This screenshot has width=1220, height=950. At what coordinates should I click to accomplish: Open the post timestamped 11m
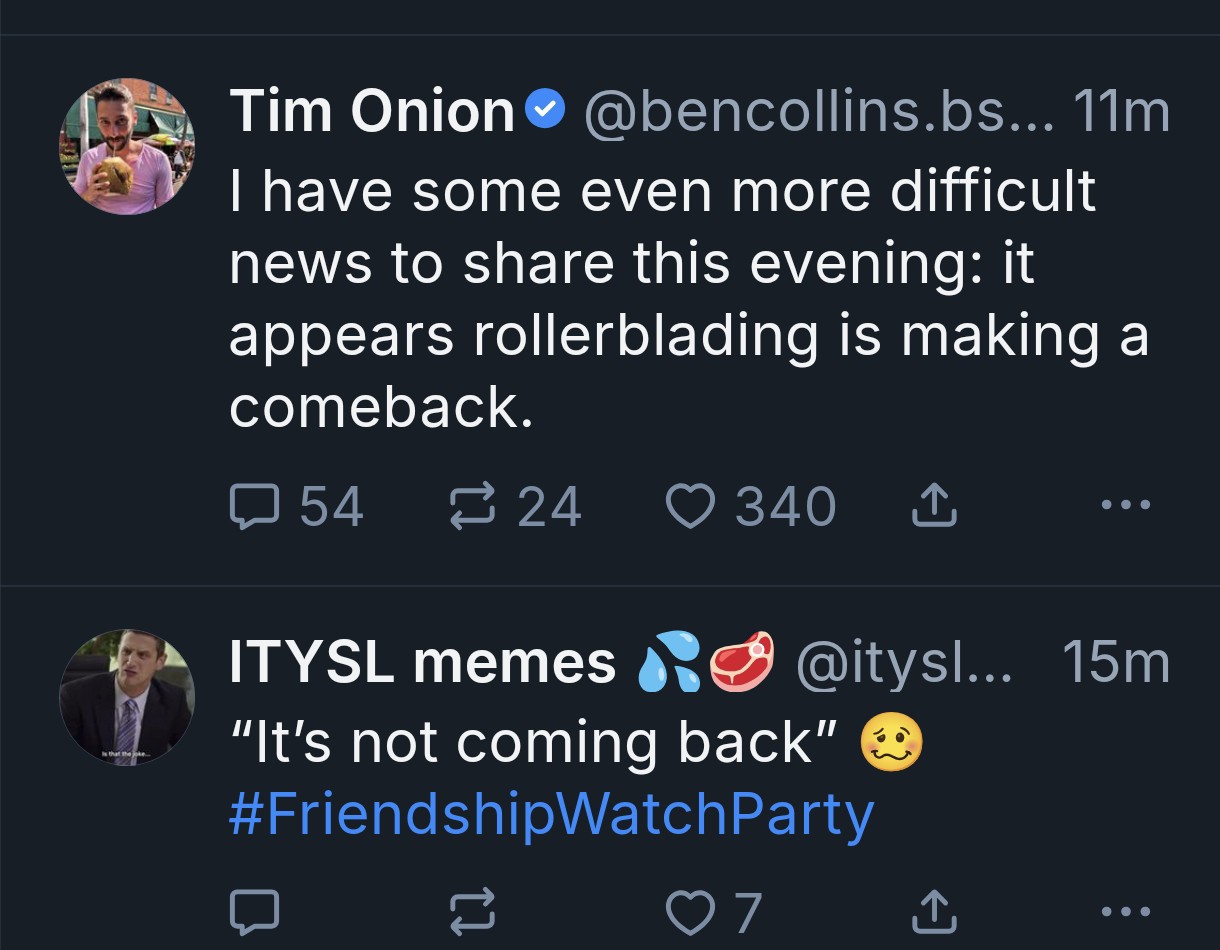(x=1120, y=110)
